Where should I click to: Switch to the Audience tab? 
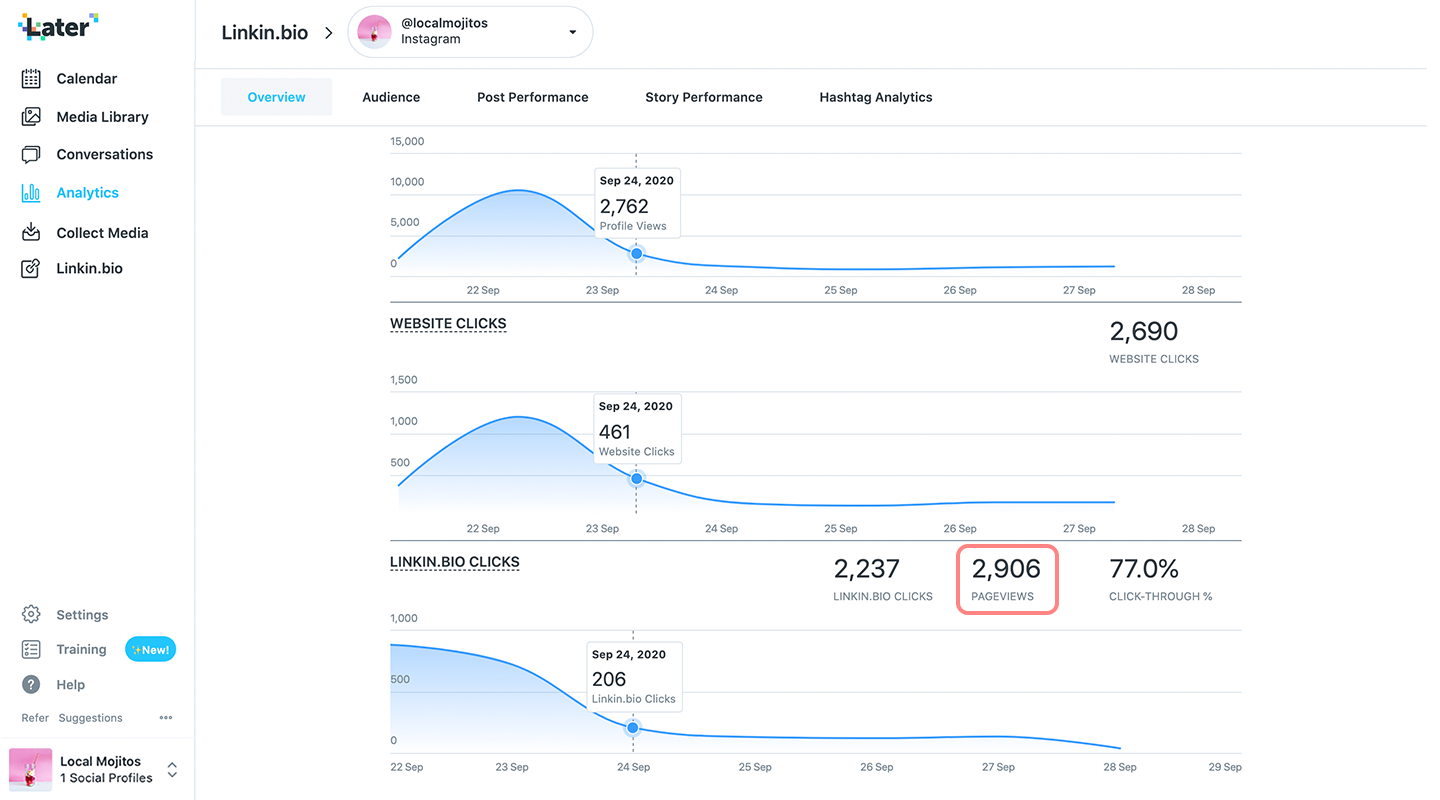click(391, 97)
